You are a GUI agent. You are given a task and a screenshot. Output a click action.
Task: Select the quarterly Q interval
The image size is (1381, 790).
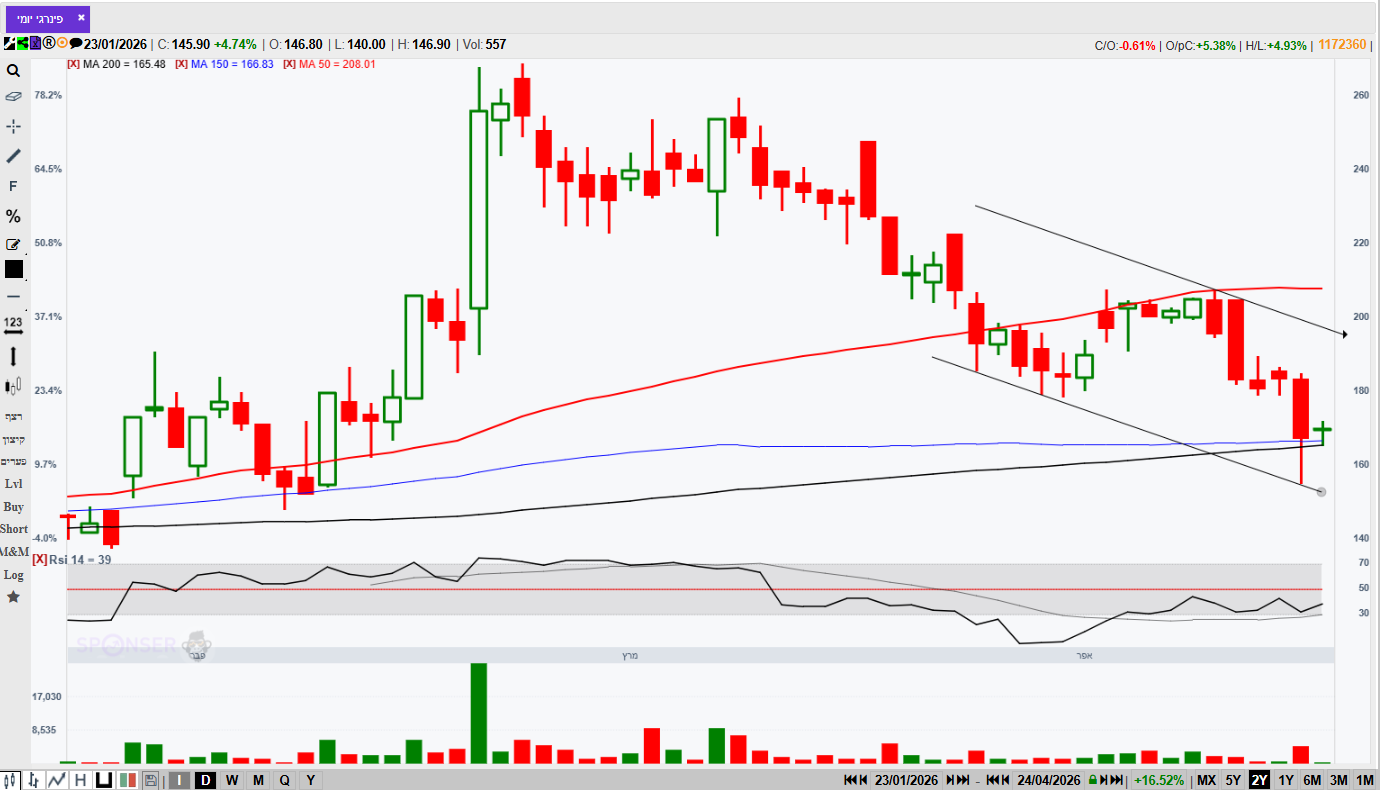284,780
